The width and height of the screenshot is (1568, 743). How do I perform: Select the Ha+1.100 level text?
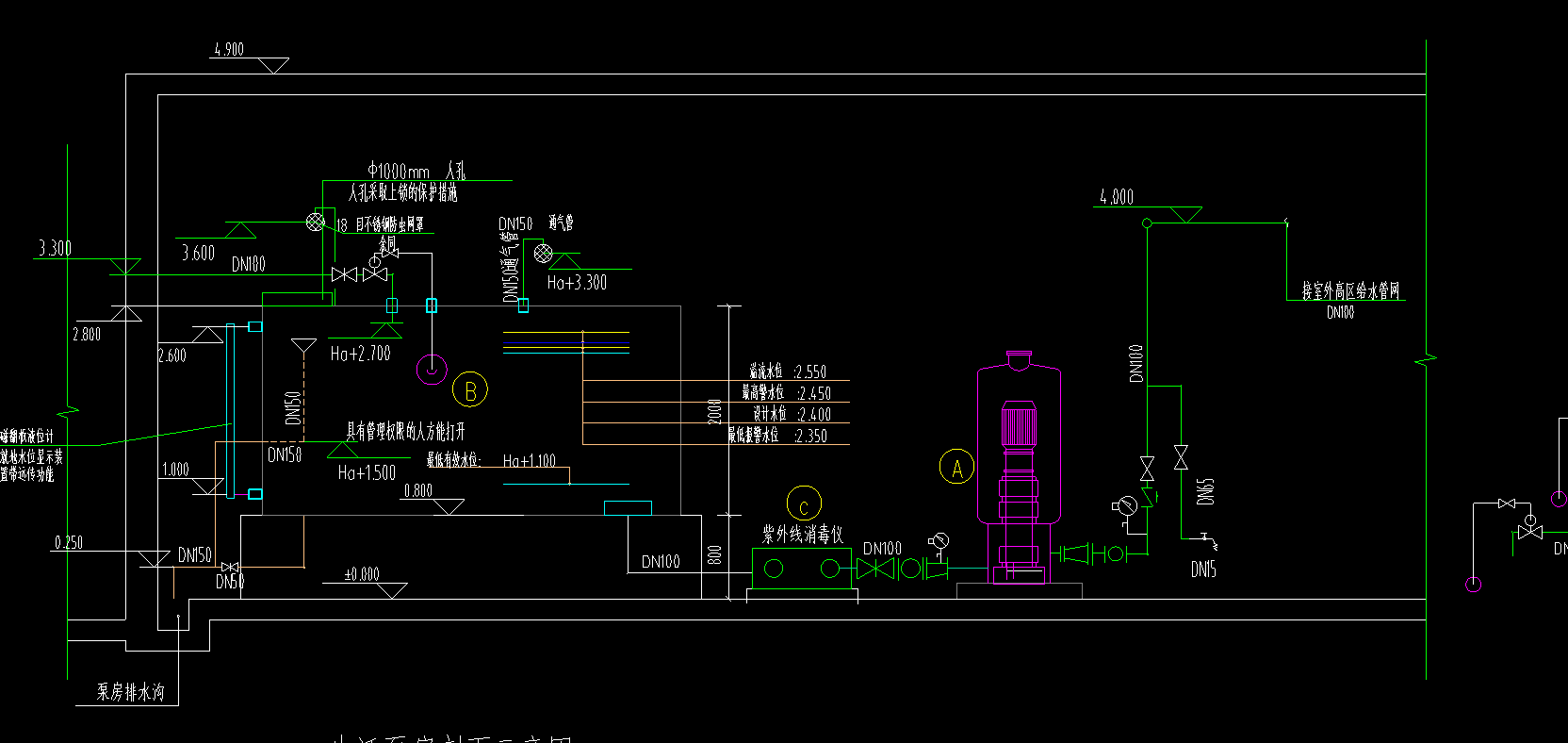pyautogui.click(x=529, y=460)
